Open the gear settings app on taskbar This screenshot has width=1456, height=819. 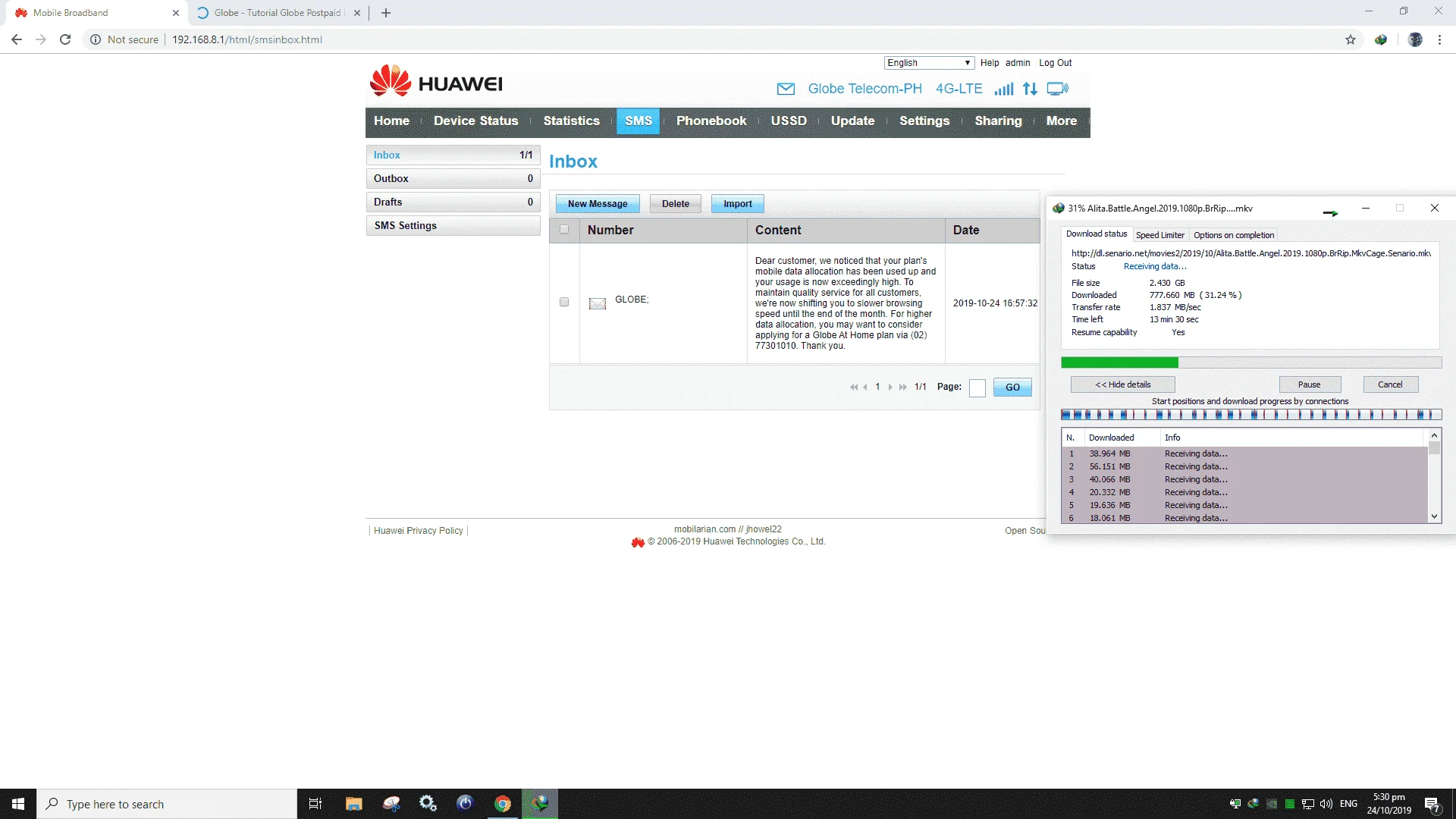tap(428, 804)
